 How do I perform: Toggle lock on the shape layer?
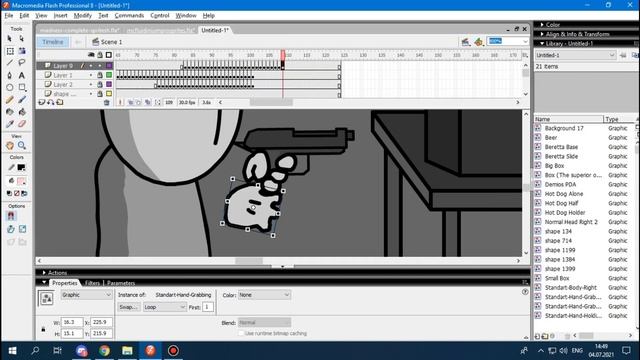tap(100, 94)
